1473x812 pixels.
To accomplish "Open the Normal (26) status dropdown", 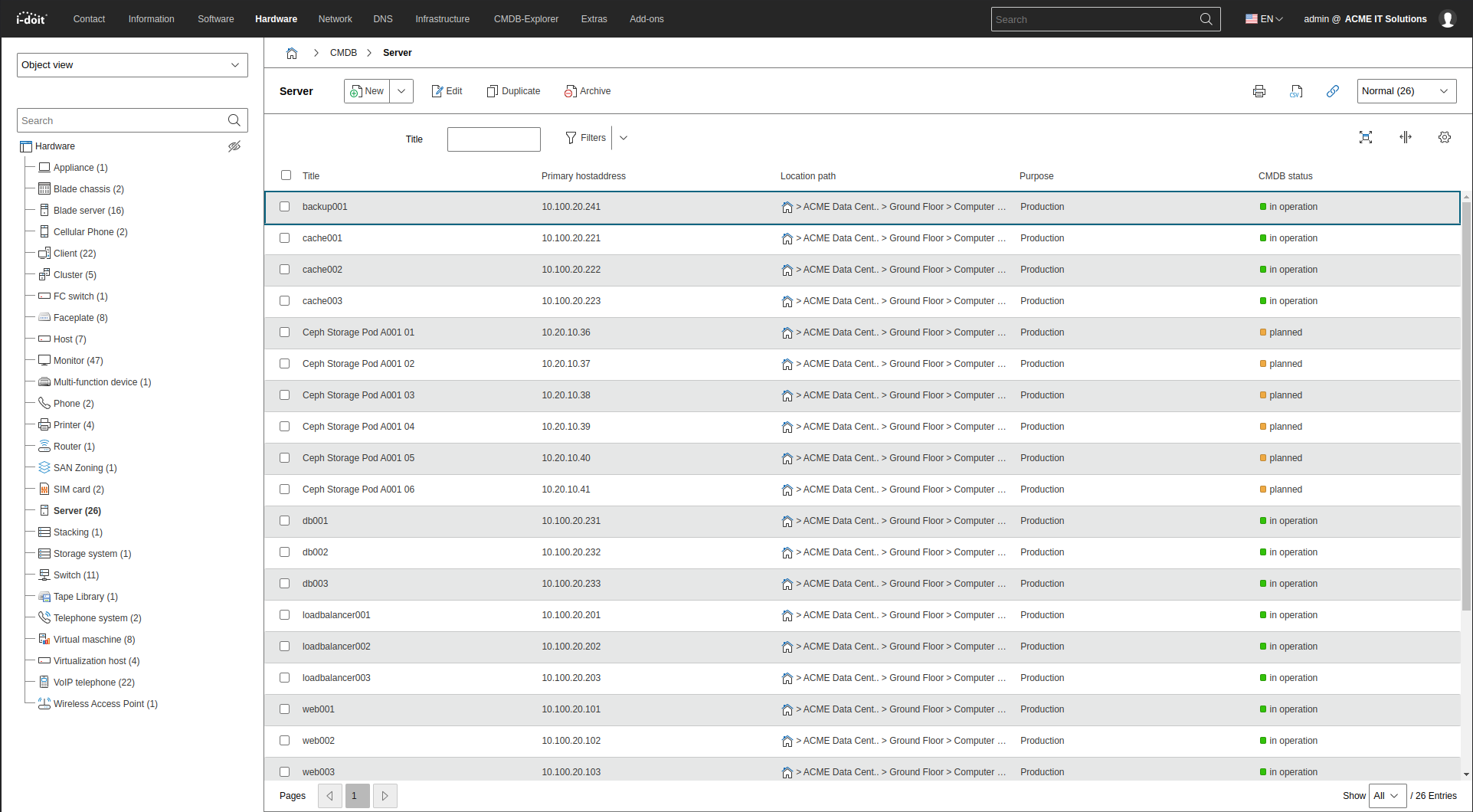I will pyautogui.click(x=1406, y=91).
